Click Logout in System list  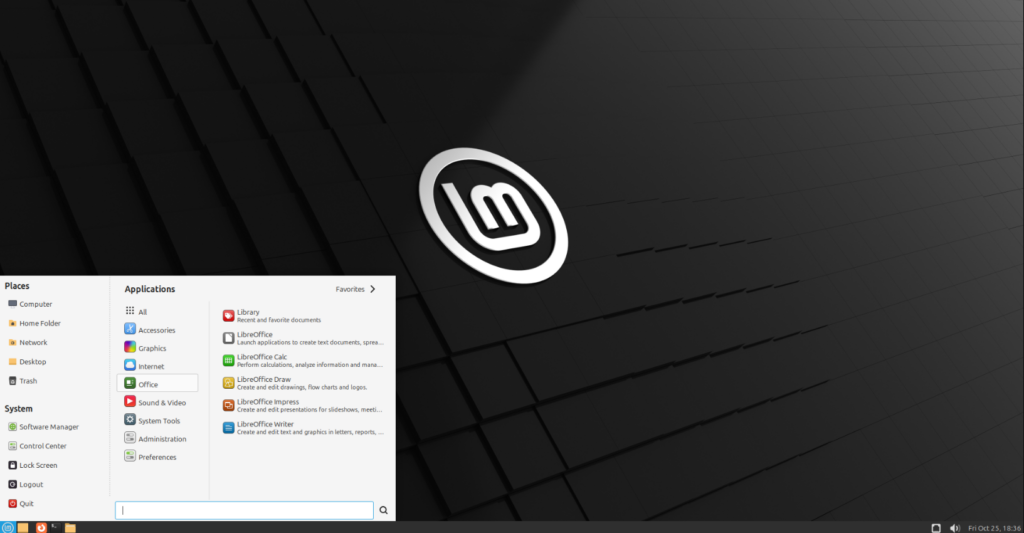click(x=26, y=484)
